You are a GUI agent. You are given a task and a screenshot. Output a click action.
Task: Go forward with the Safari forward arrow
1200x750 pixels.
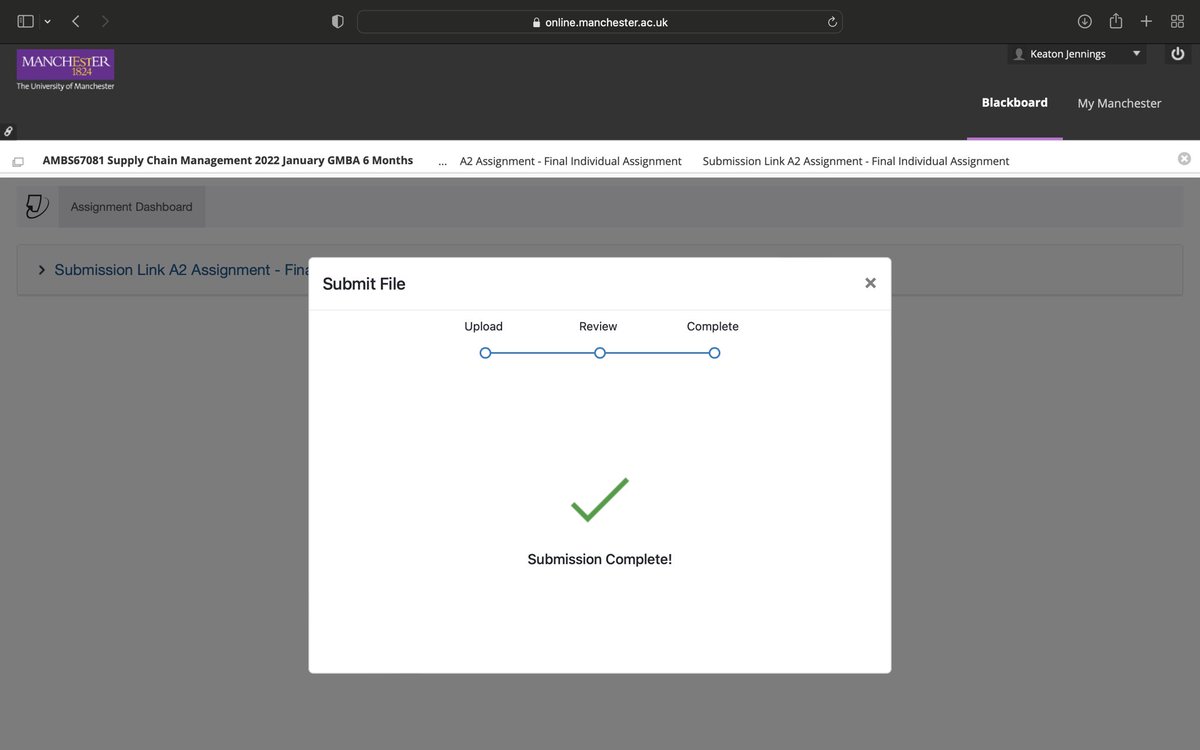click(106, 21)
